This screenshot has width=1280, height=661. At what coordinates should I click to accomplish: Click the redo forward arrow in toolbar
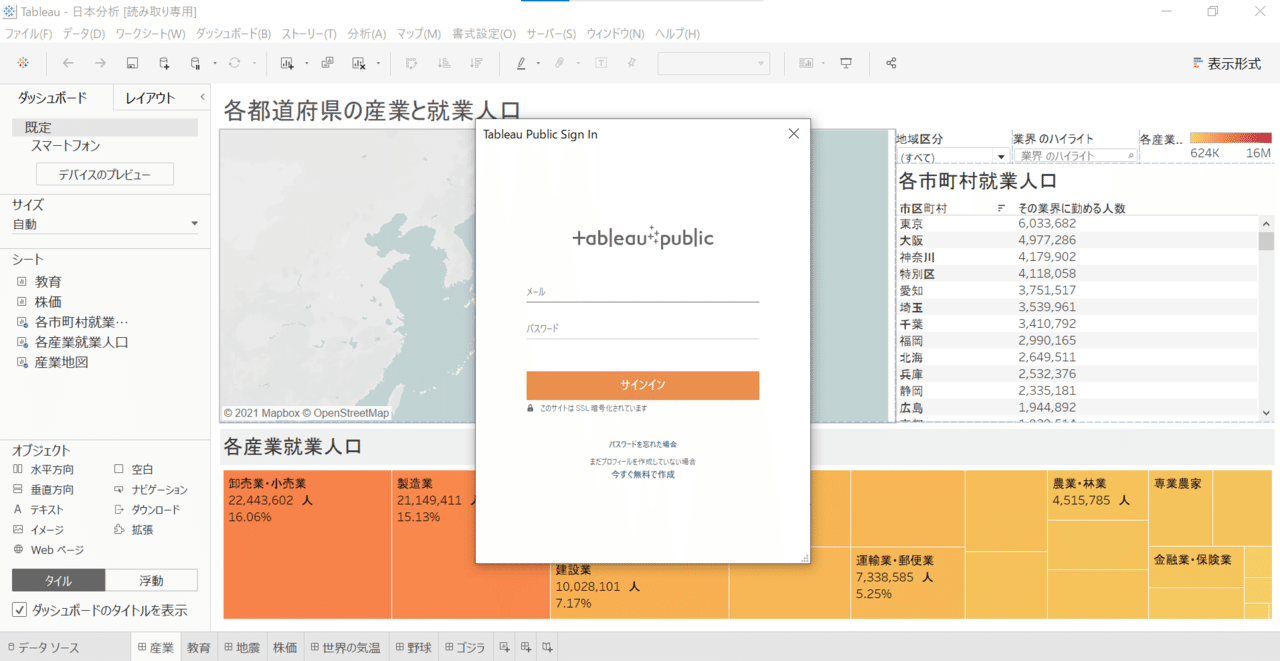[100, 63]
